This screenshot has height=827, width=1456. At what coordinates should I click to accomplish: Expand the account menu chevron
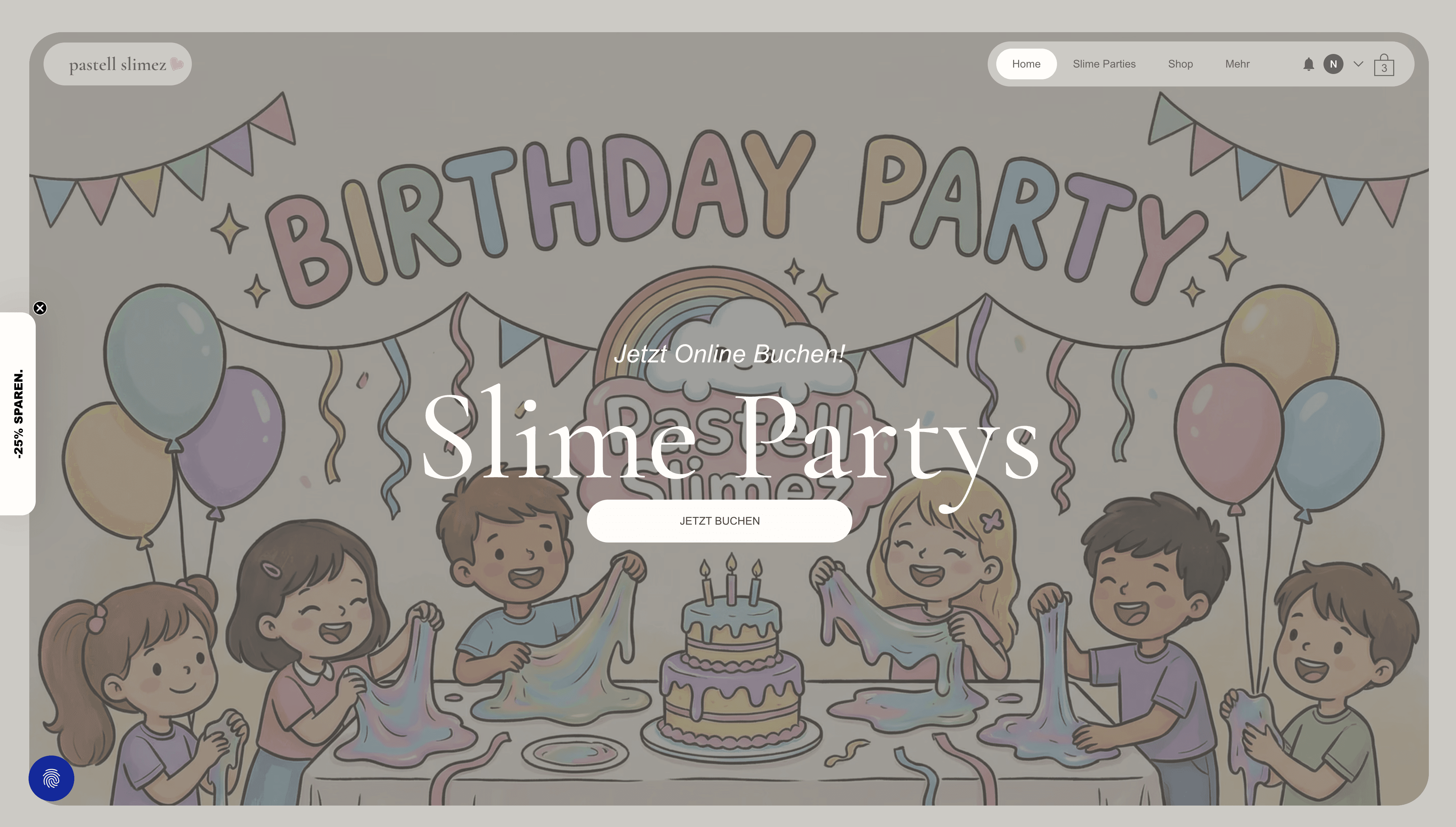1358,64
